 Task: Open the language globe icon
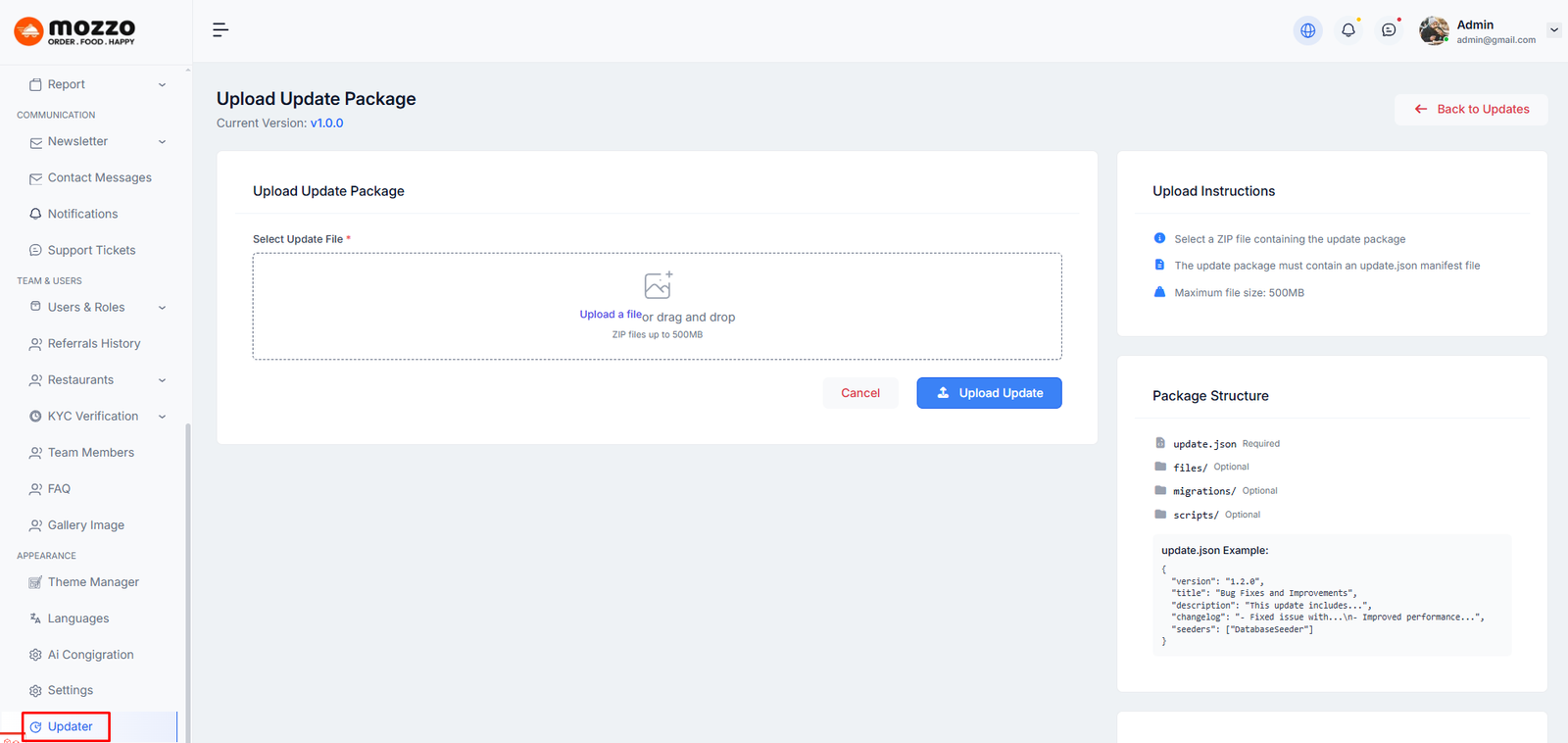(x=1307, y=30)
